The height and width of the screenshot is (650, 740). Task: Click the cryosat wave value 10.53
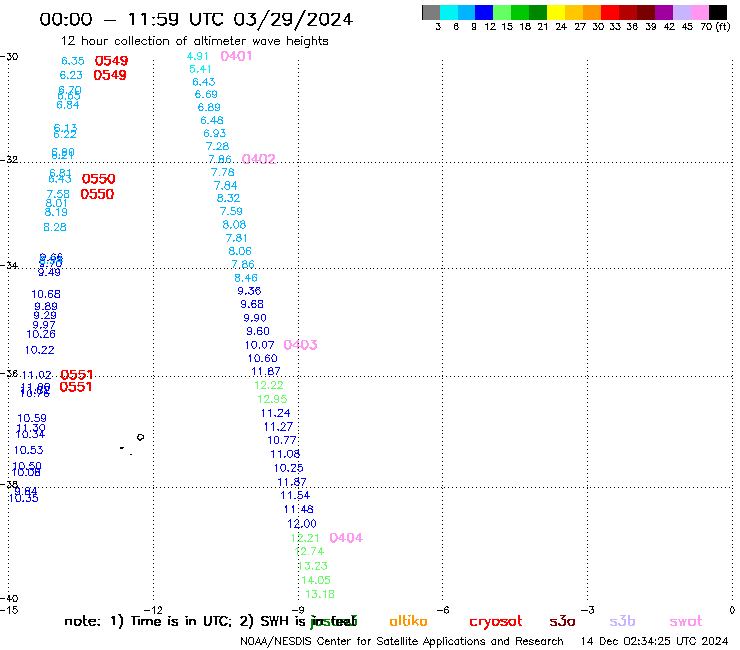pos(29,450)
